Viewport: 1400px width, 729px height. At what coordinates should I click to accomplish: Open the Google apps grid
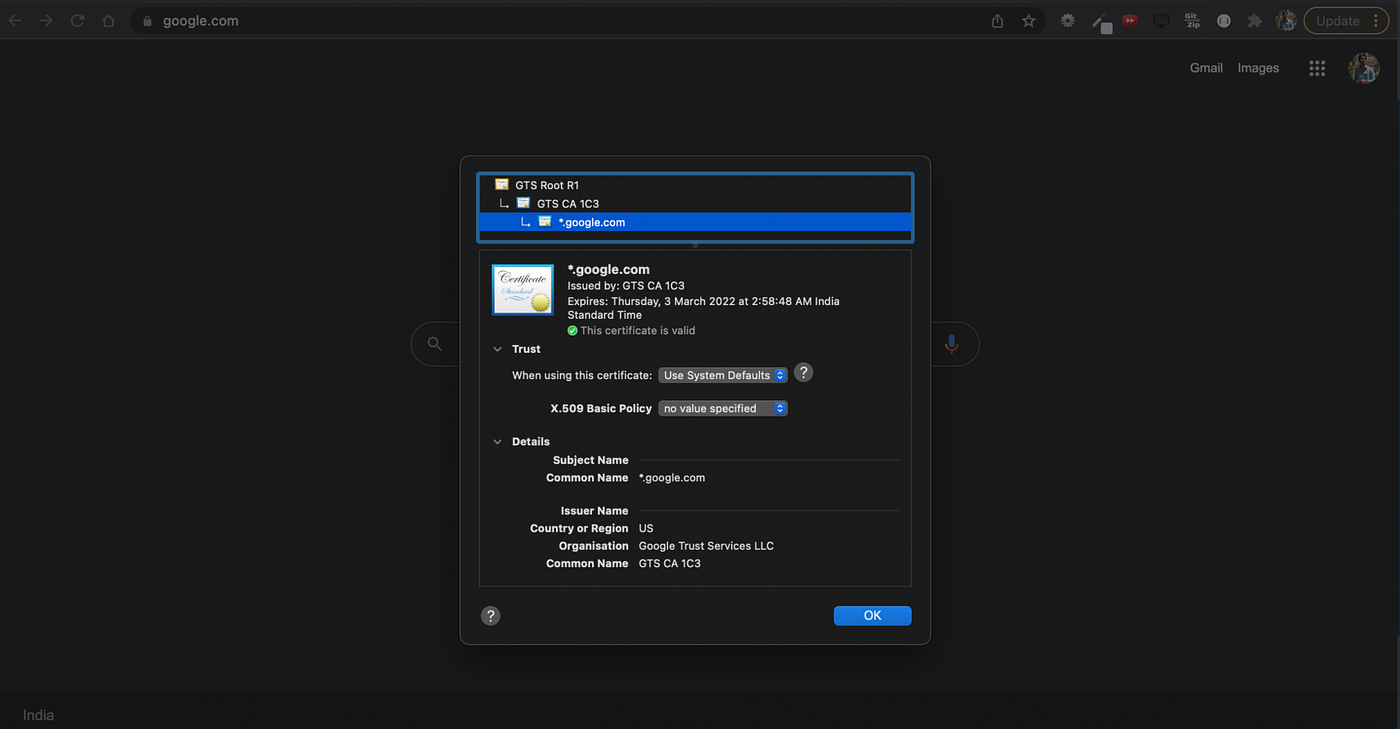(1317, 68)
